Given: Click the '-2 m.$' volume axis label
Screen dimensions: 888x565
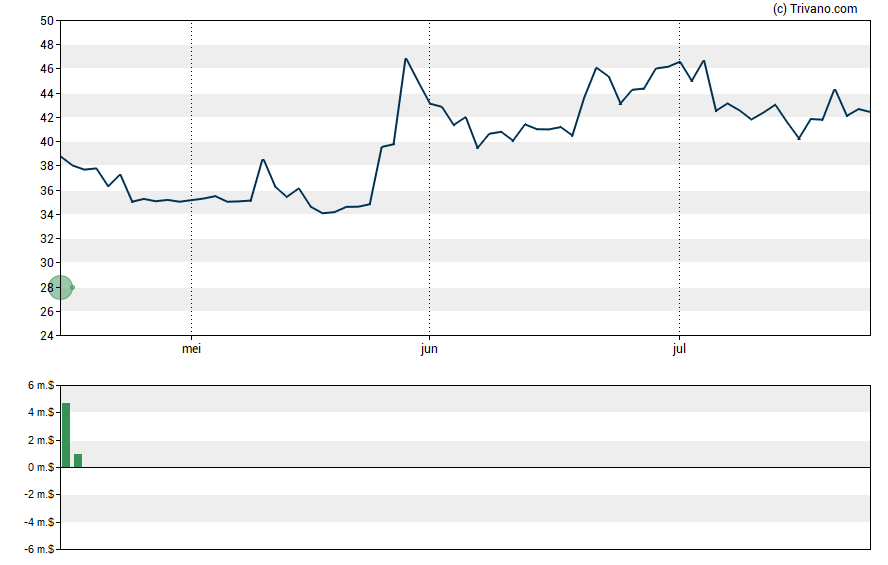Looking at the screenshot, I should (39, 495).
